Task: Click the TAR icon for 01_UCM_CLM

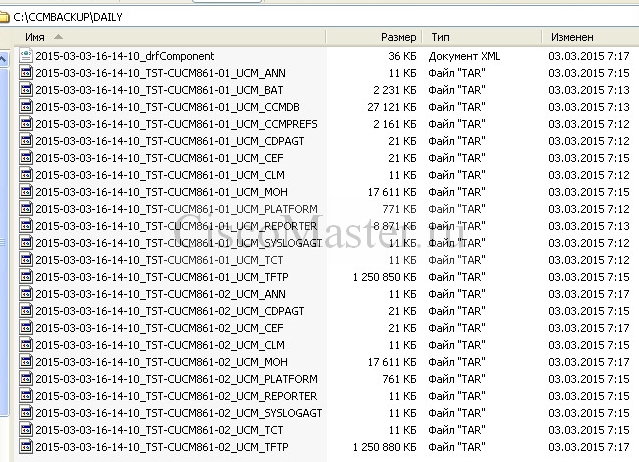Action: click(x=26, y=175)
